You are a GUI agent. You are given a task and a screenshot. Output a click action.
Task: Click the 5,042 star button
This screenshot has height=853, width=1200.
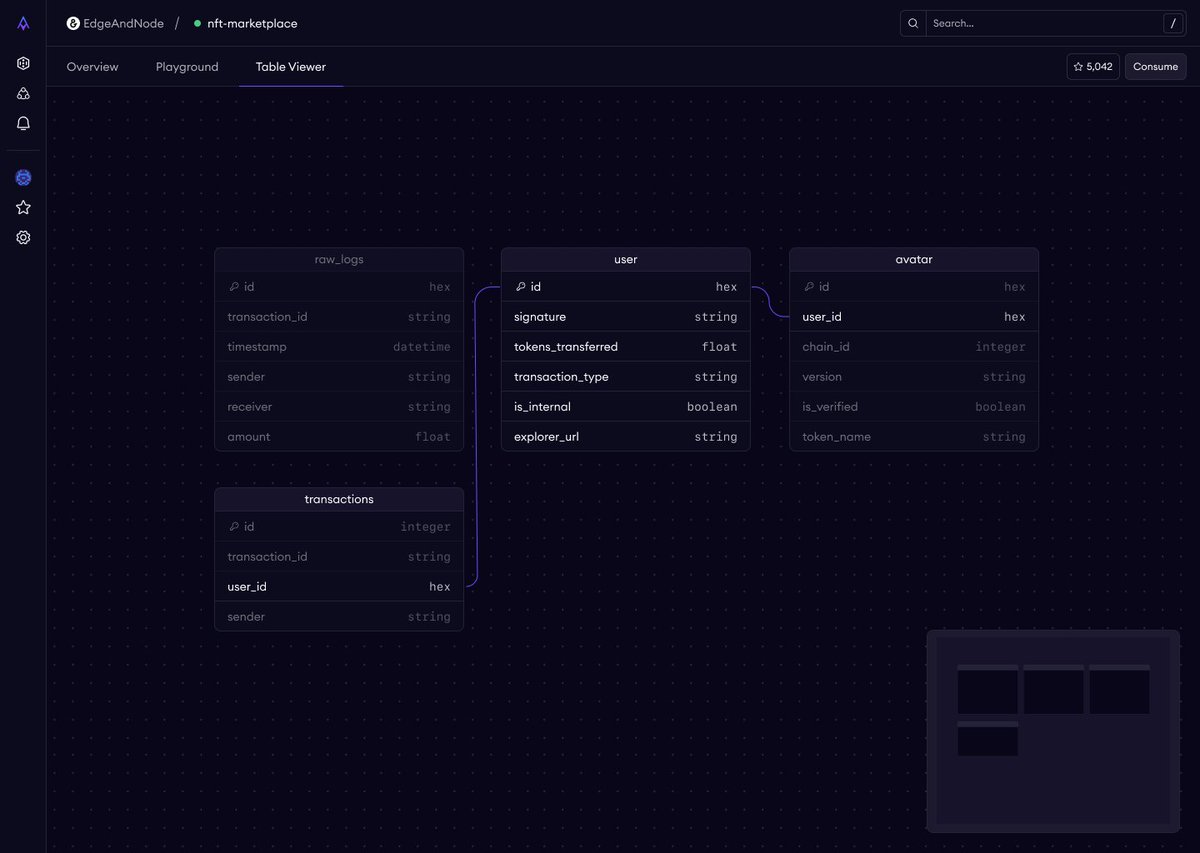1093,67
